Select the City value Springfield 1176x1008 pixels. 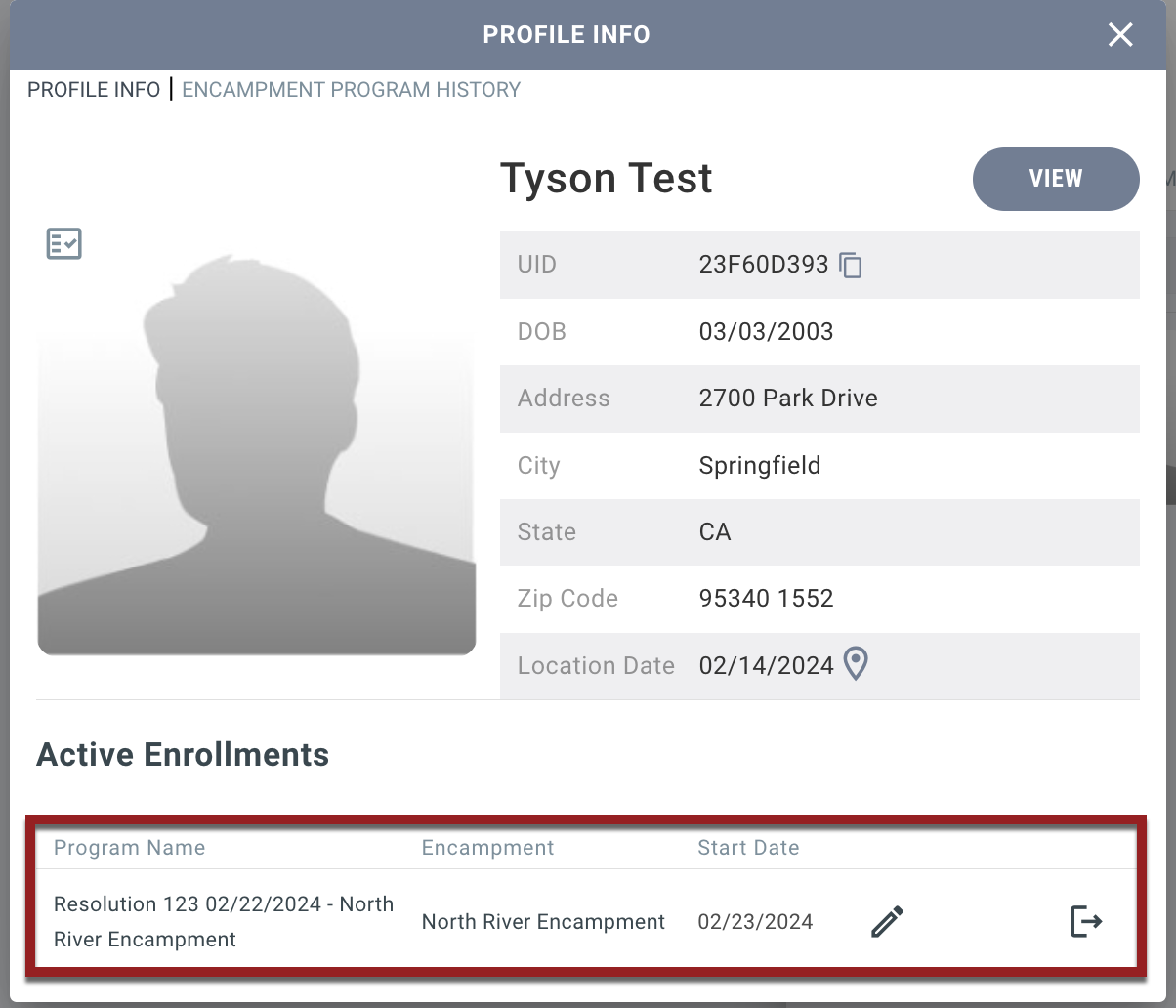[760, 465]
